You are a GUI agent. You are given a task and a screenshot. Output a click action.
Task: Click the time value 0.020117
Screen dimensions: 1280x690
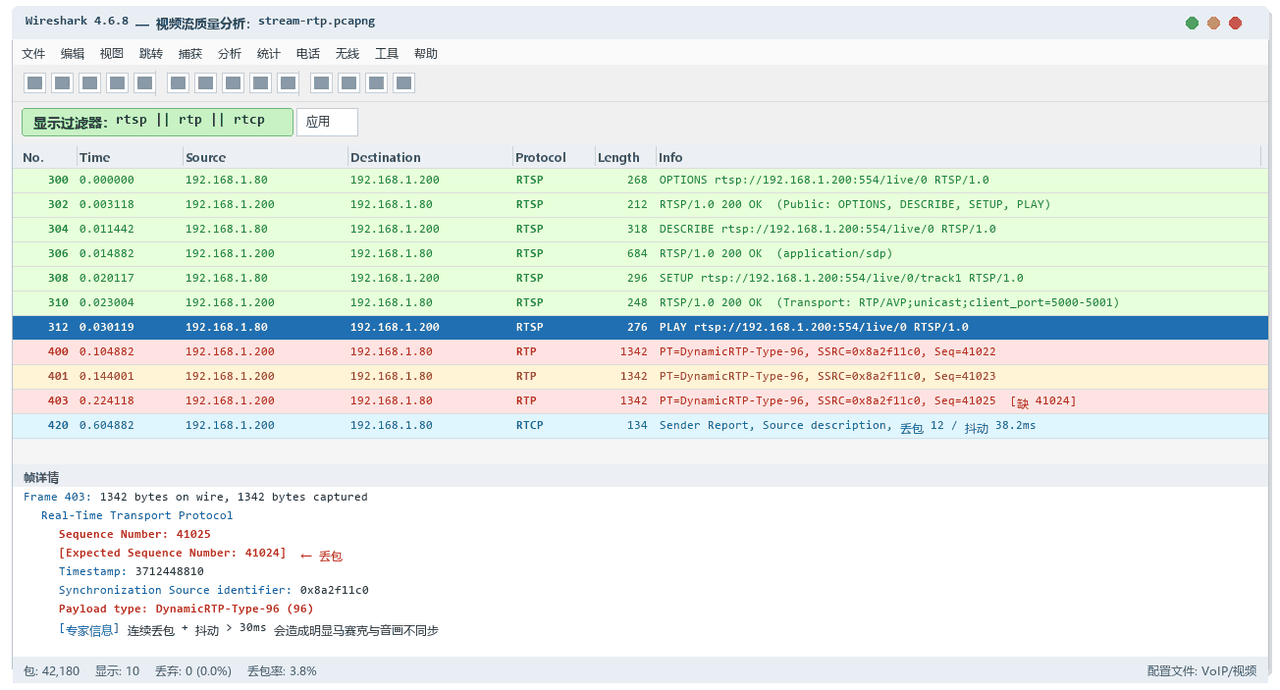point(107,278)
